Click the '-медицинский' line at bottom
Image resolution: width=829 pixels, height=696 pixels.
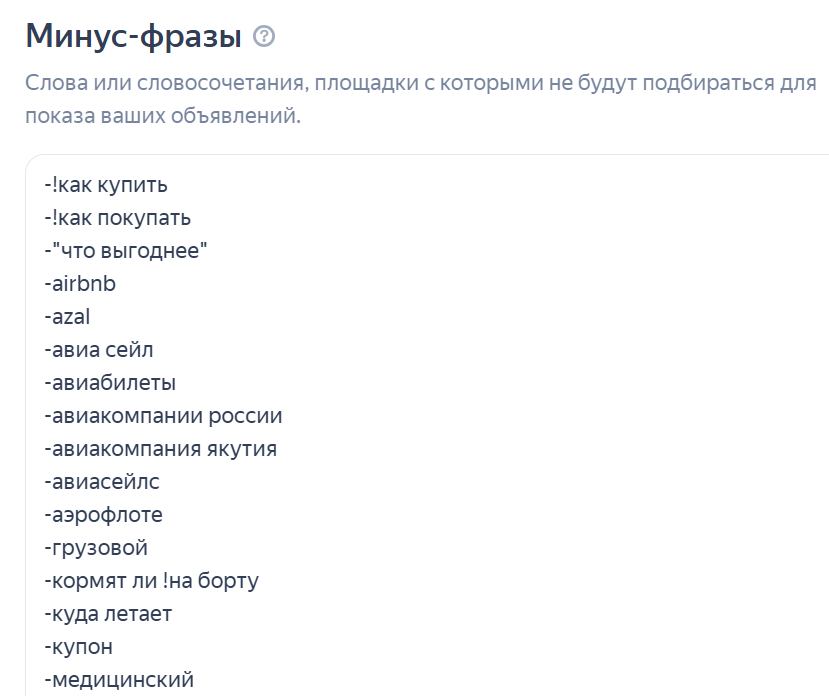point(118,680)
